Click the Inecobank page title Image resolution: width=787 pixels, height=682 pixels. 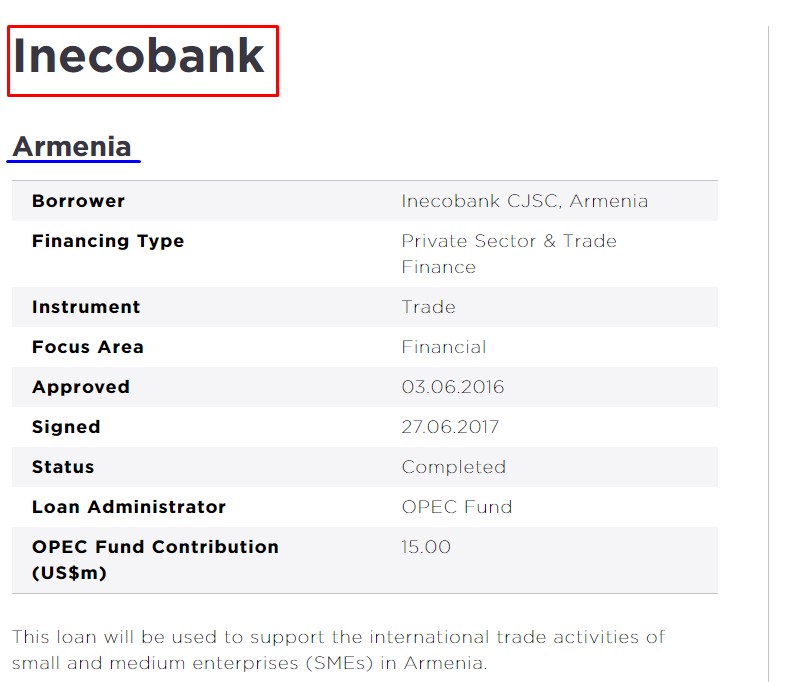pyautogui.click(x=139, y=58)
